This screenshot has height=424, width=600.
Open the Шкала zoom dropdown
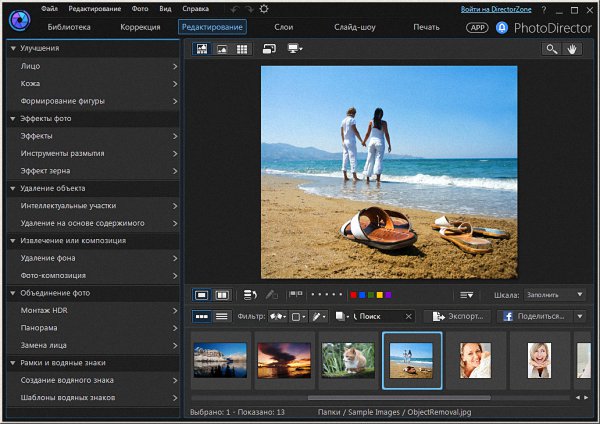554,295
